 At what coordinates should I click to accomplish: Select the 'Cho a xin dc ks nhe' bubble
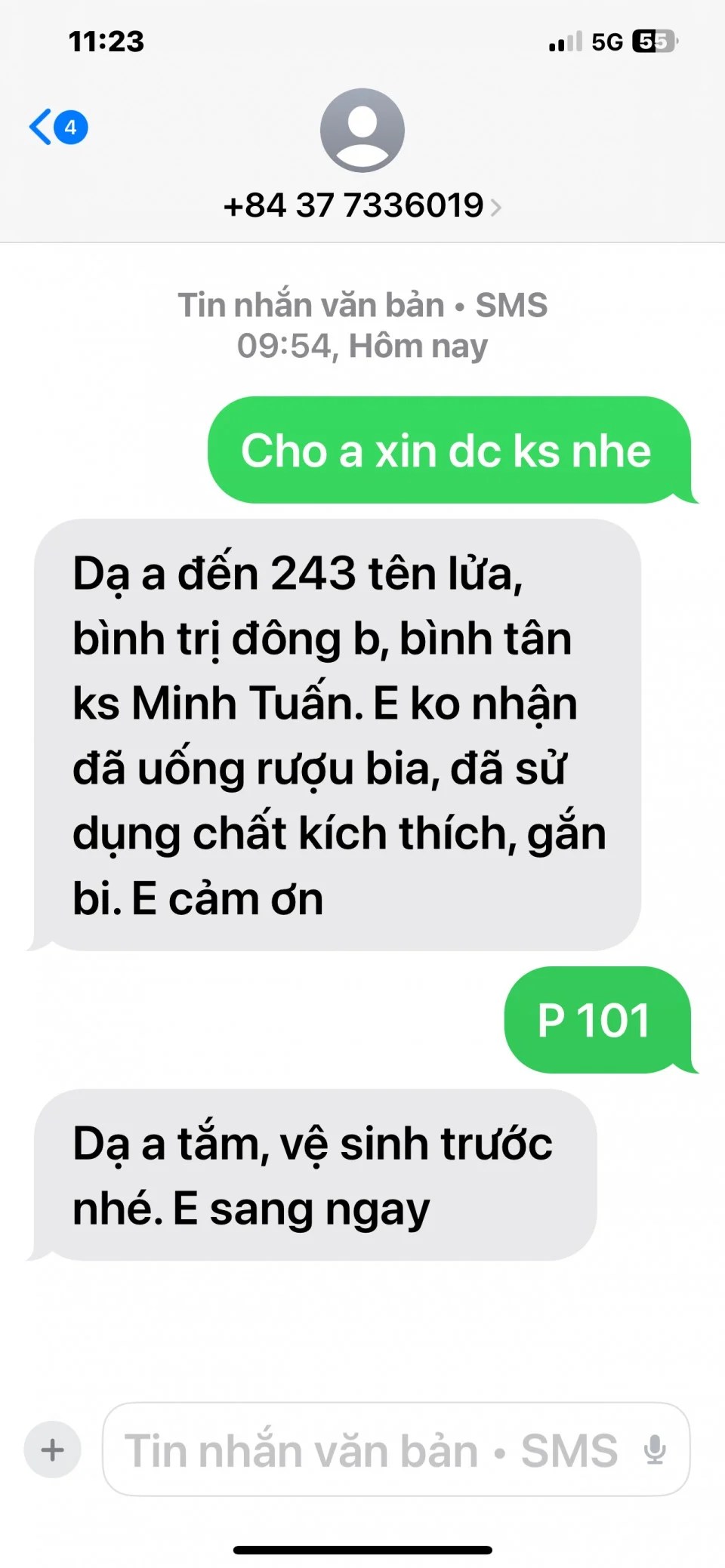(450, 450)
